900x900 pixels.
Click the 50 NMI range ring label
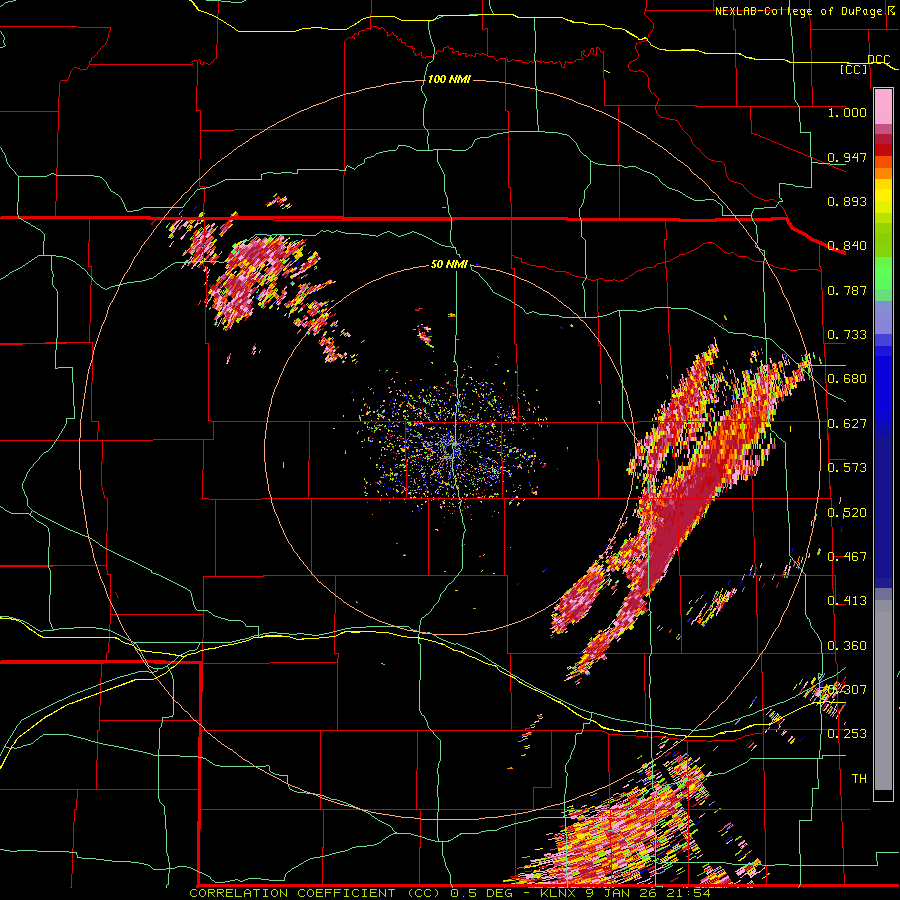[x=449, y=264]
